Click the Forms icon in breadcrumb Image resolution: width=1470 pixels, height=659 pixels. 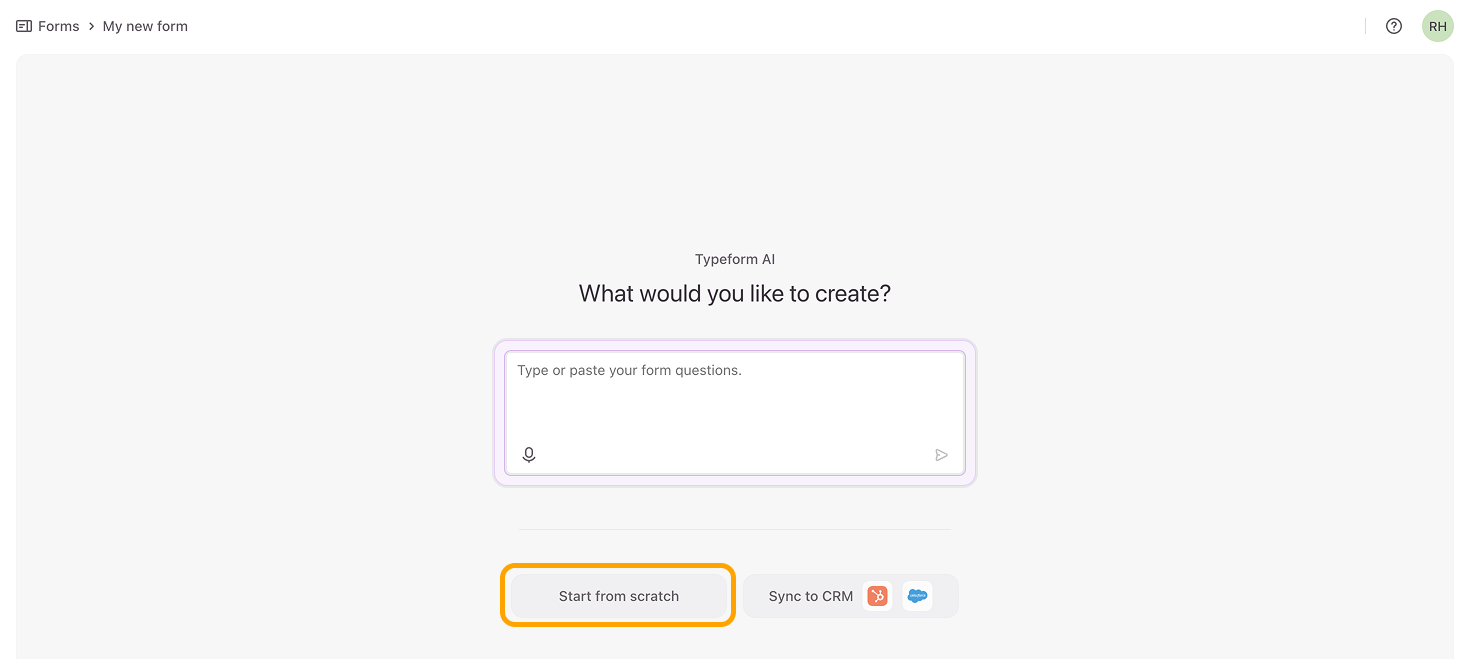24,26
